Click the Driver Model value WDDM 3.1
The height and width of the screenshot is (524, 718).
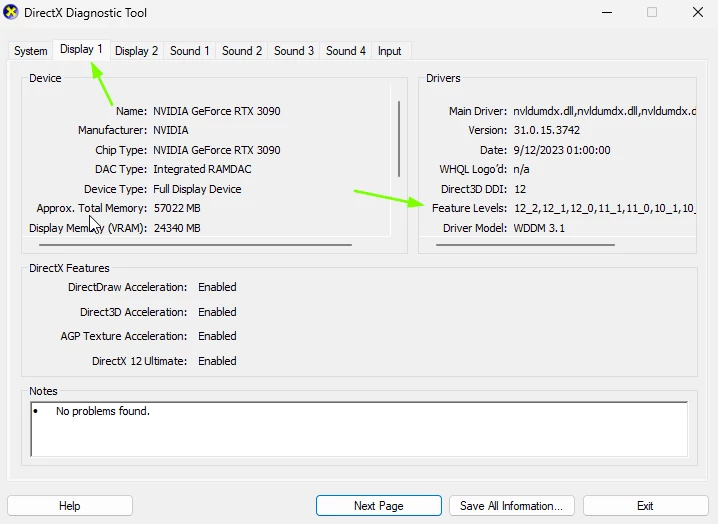pos(539,228)
